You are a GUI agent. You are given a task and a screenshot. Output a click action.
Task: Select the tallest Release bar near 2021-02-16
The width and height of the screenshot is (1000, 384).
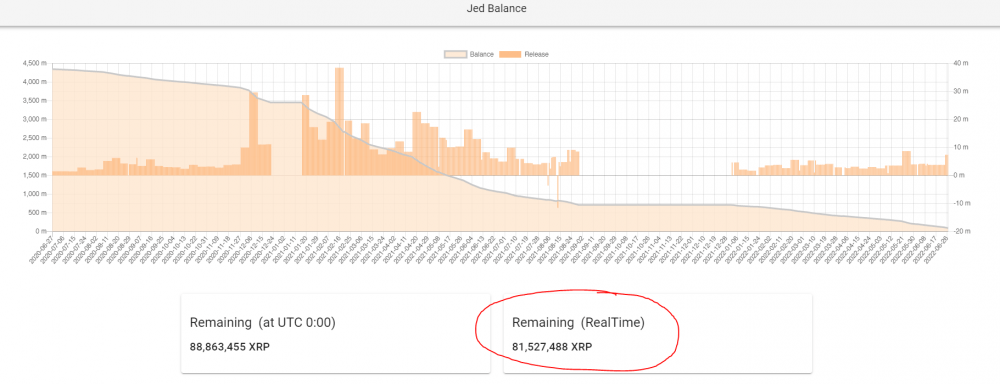pos(339,121)
